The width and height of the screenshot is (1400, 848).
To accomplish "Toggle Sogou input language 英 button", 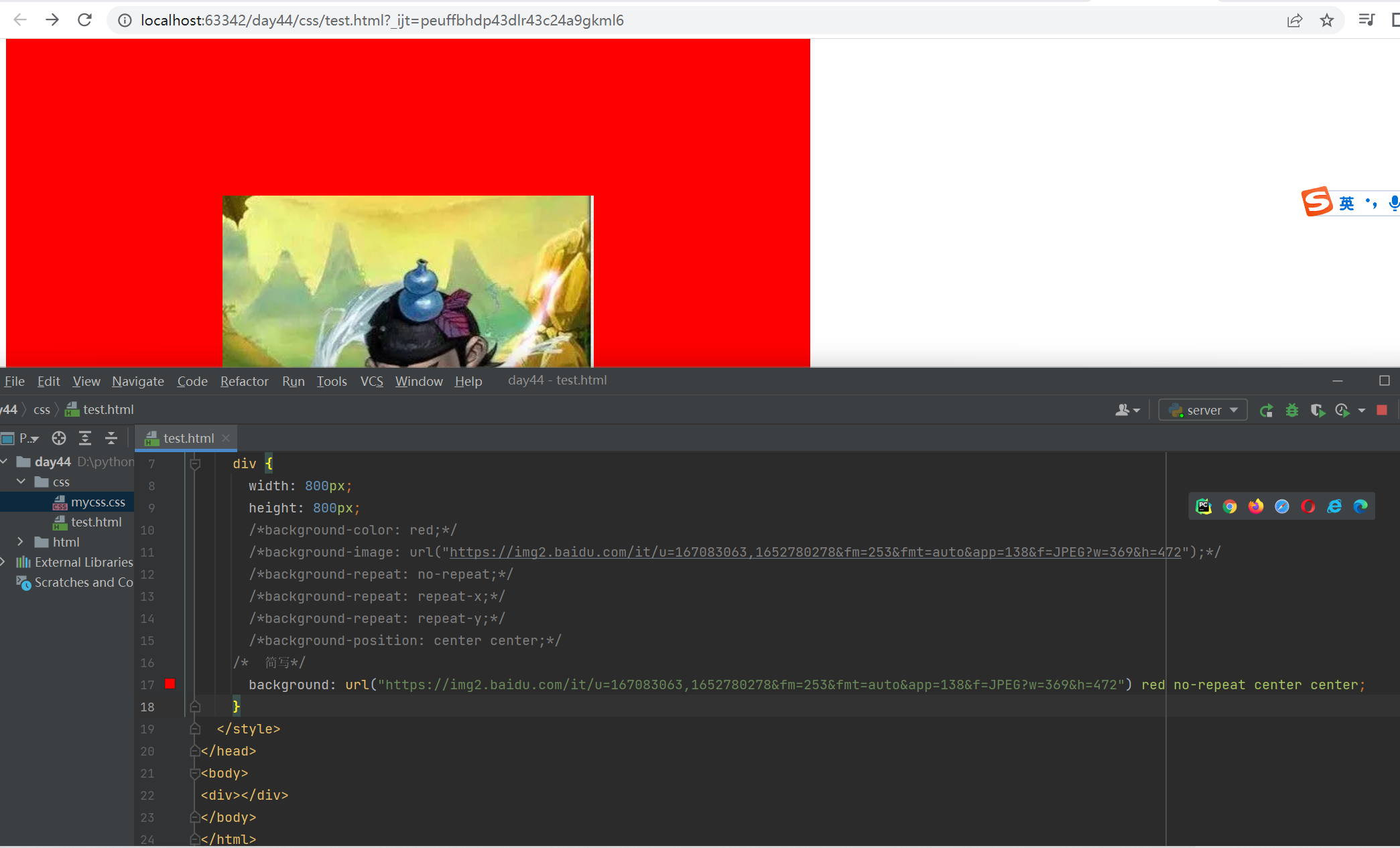I will (1346, 203).
